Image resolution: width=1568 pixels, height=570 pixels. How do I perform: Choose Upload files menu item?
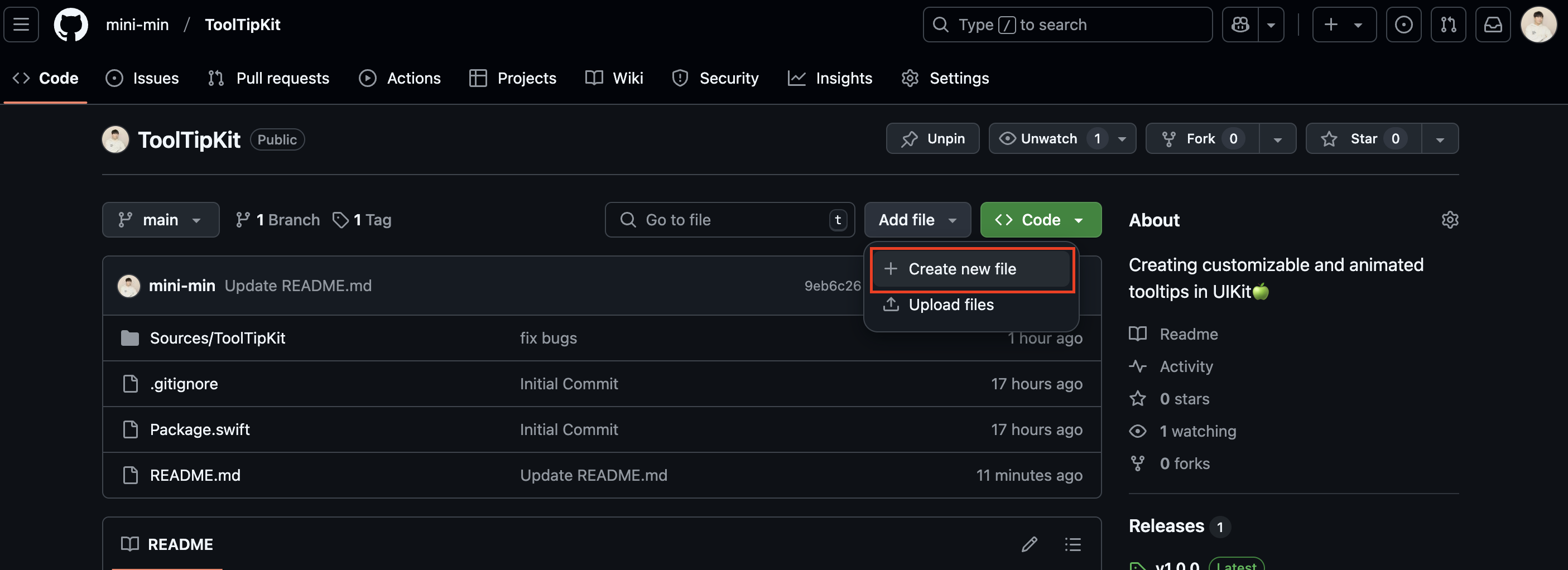972,305
